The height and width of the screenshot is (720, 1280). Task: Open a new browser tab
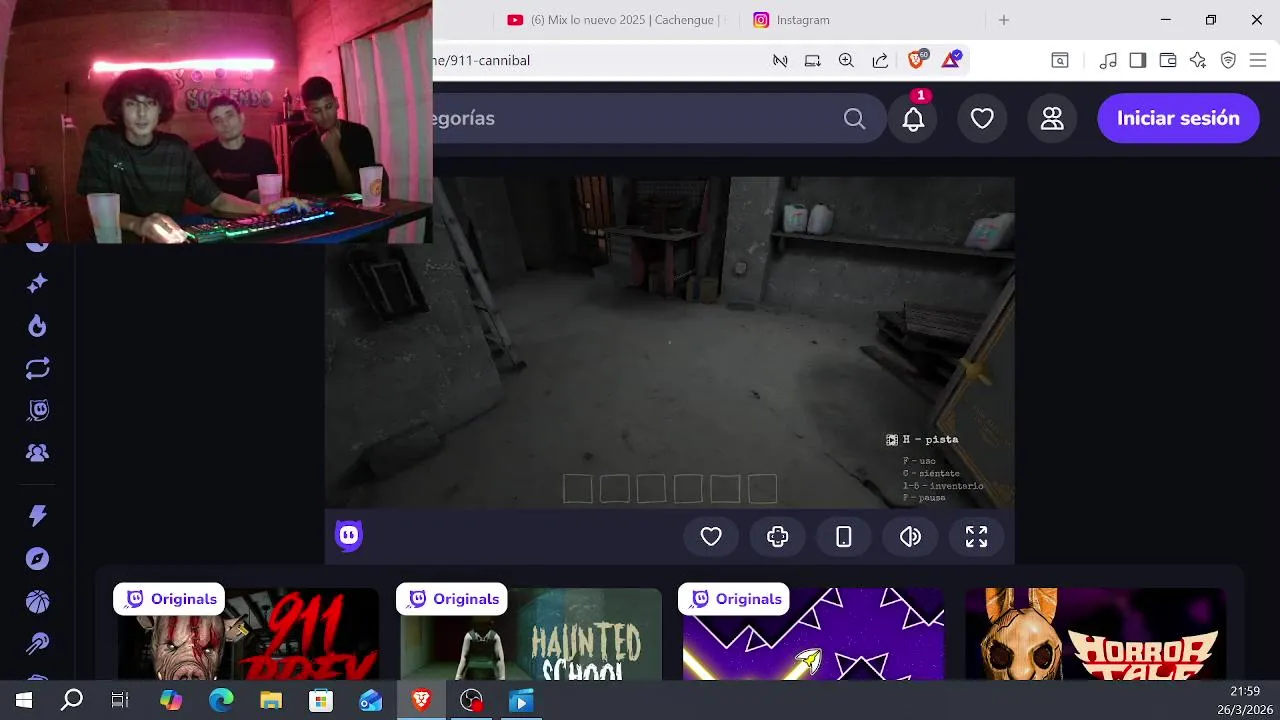[1004, 20]
